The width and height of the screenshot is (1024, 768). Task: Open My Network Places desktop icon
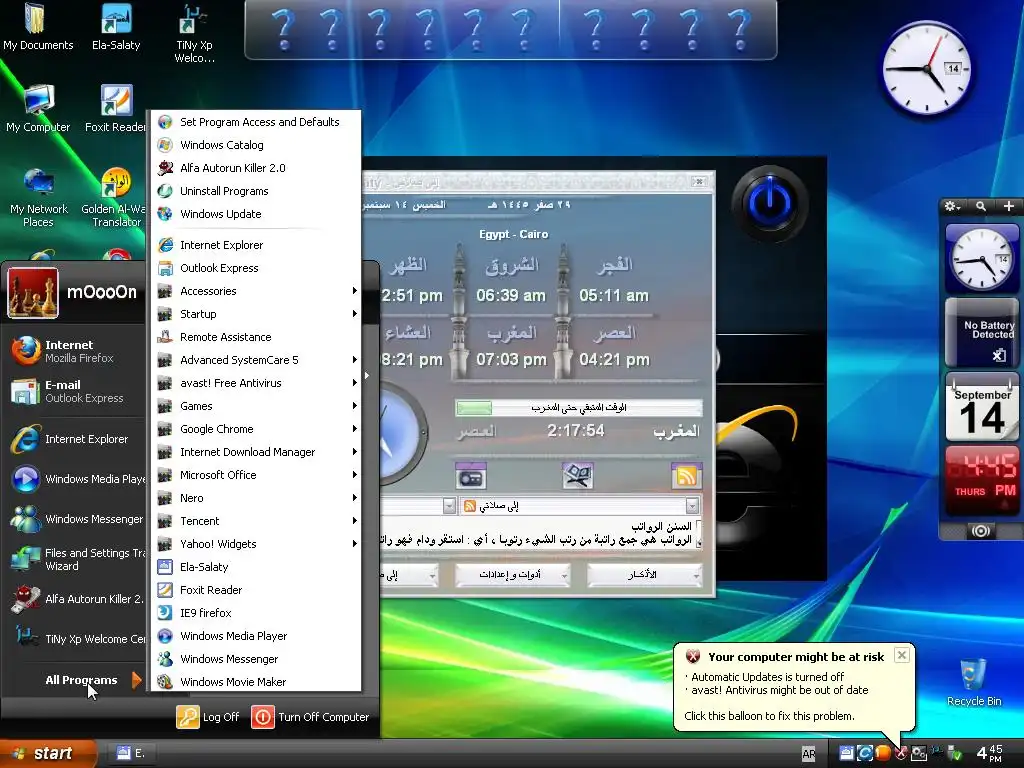(x=39, y=197)
